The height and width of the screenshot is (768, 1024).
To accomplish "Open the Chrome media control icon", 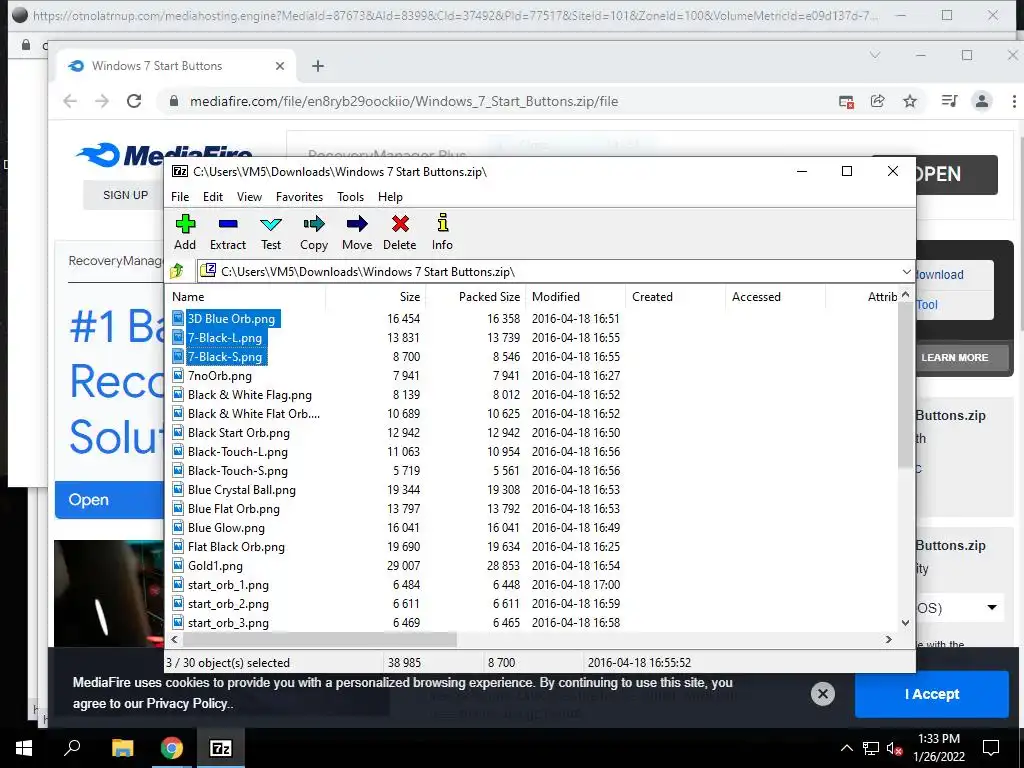I will [949, 101].
